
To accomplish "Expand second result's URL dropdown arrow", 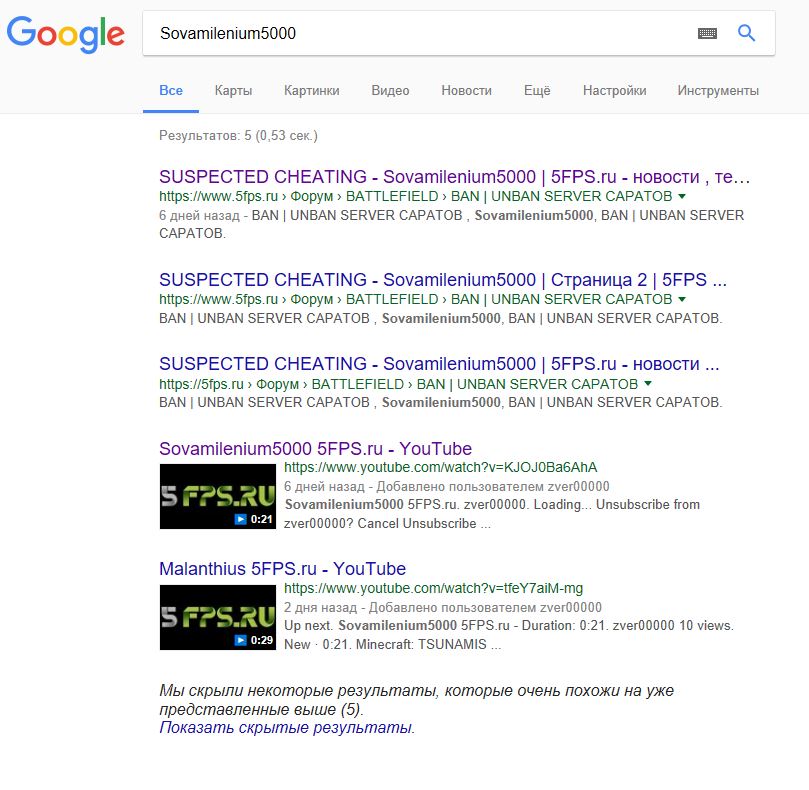I will (682, 299).
